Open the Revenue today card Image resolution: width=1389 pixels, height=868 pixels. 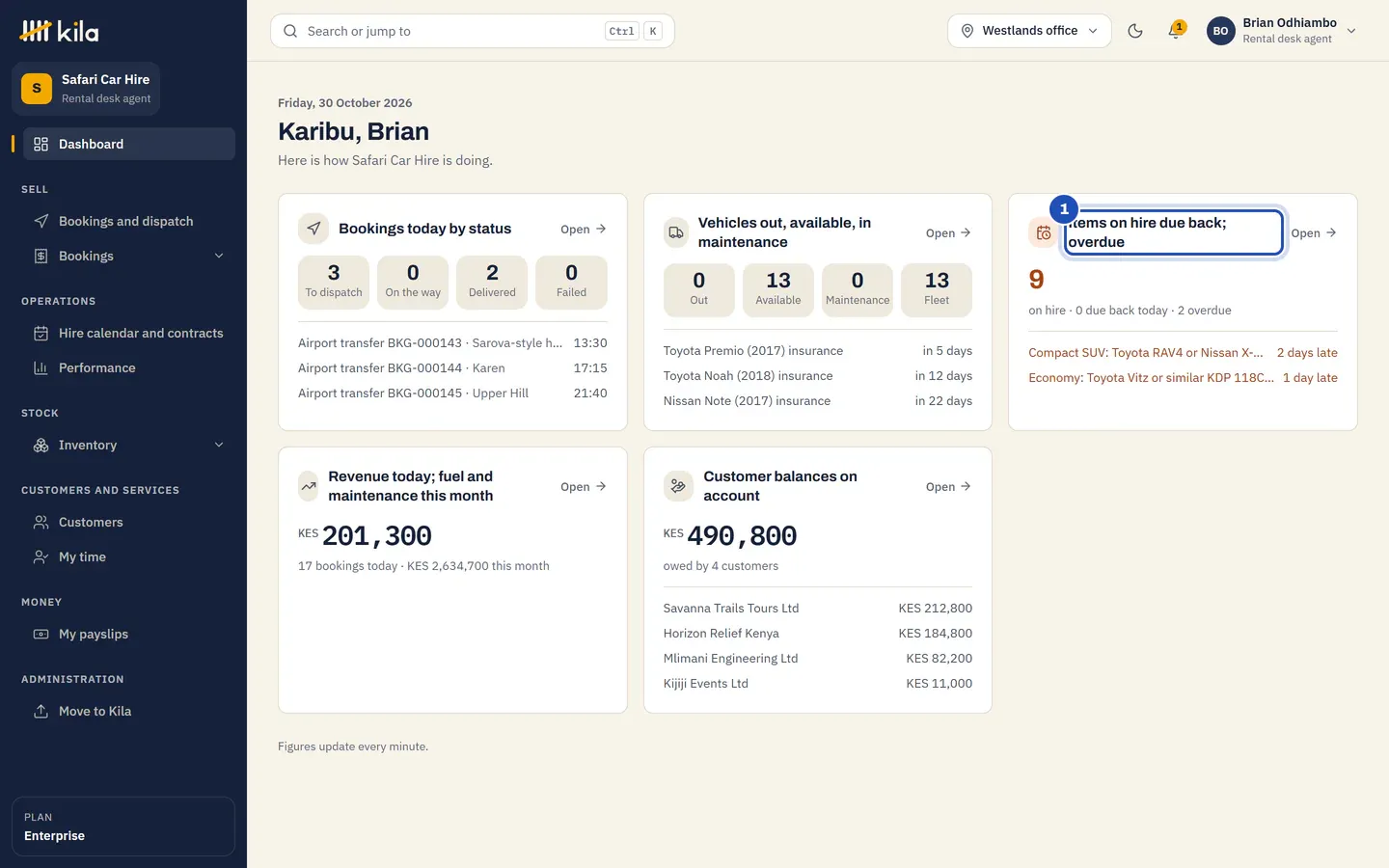(x=584, y=486)
